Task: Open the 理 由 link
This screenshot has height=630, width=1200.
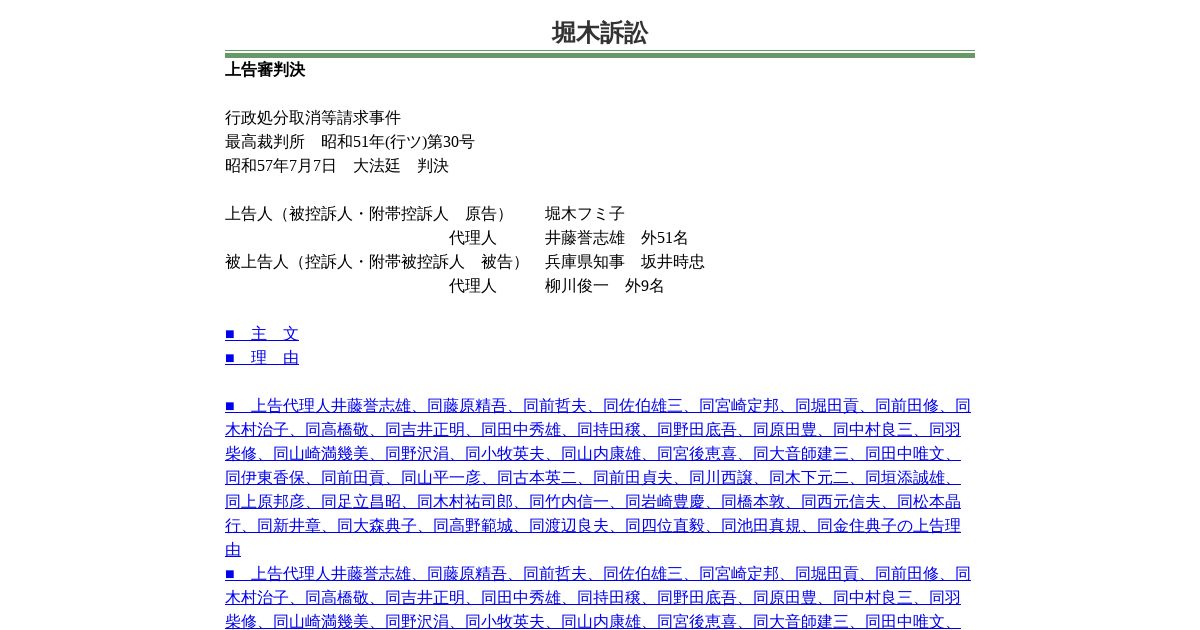Action: tap(262, 358)
